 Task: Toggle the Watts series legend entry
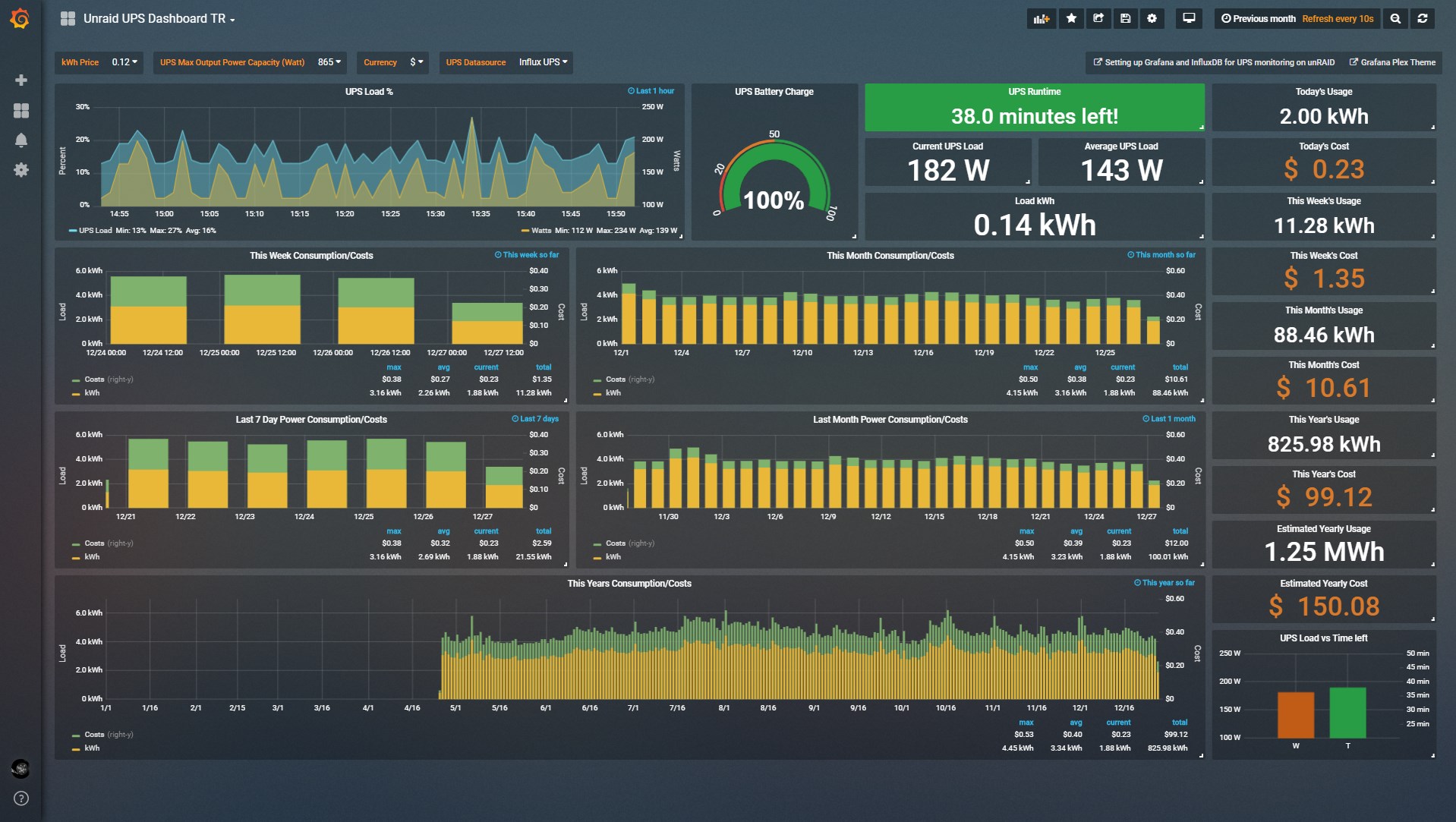[x=540, y=231]
